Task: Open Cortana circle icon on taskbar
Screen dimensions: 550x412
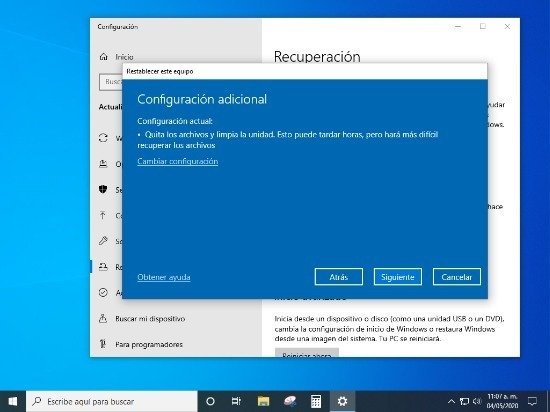Action: pos(210,401)
